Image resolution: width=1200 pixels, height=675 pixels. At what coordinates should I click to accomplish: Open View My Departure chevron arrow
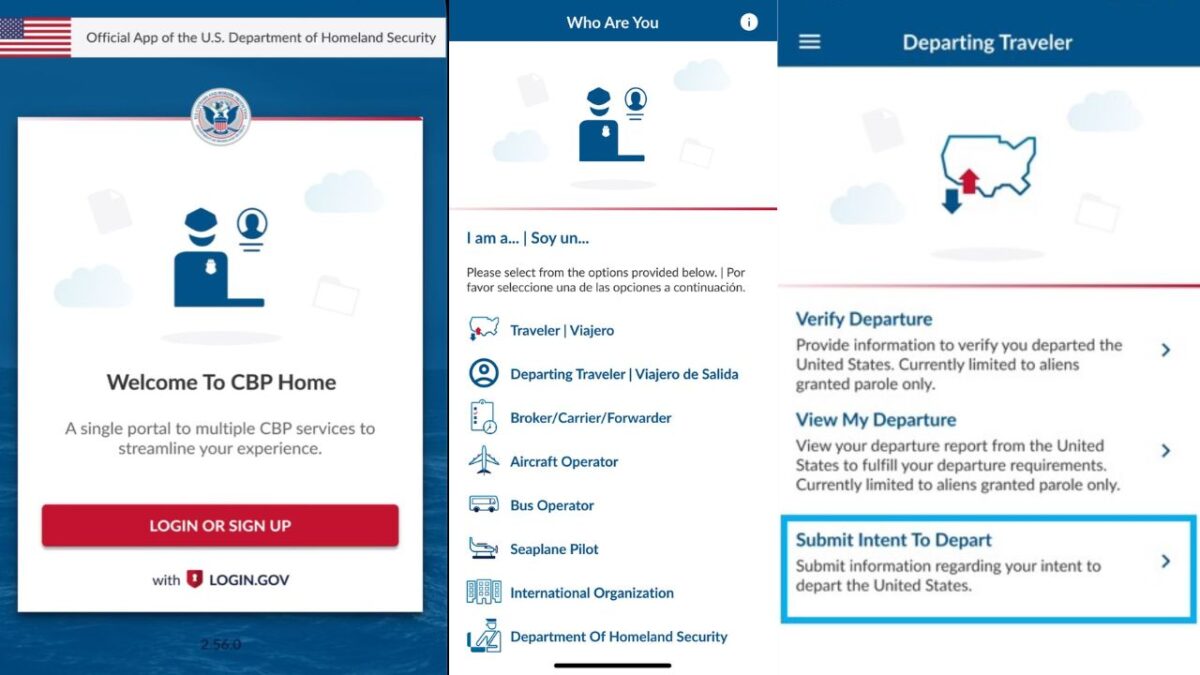tap(1165, 451)
